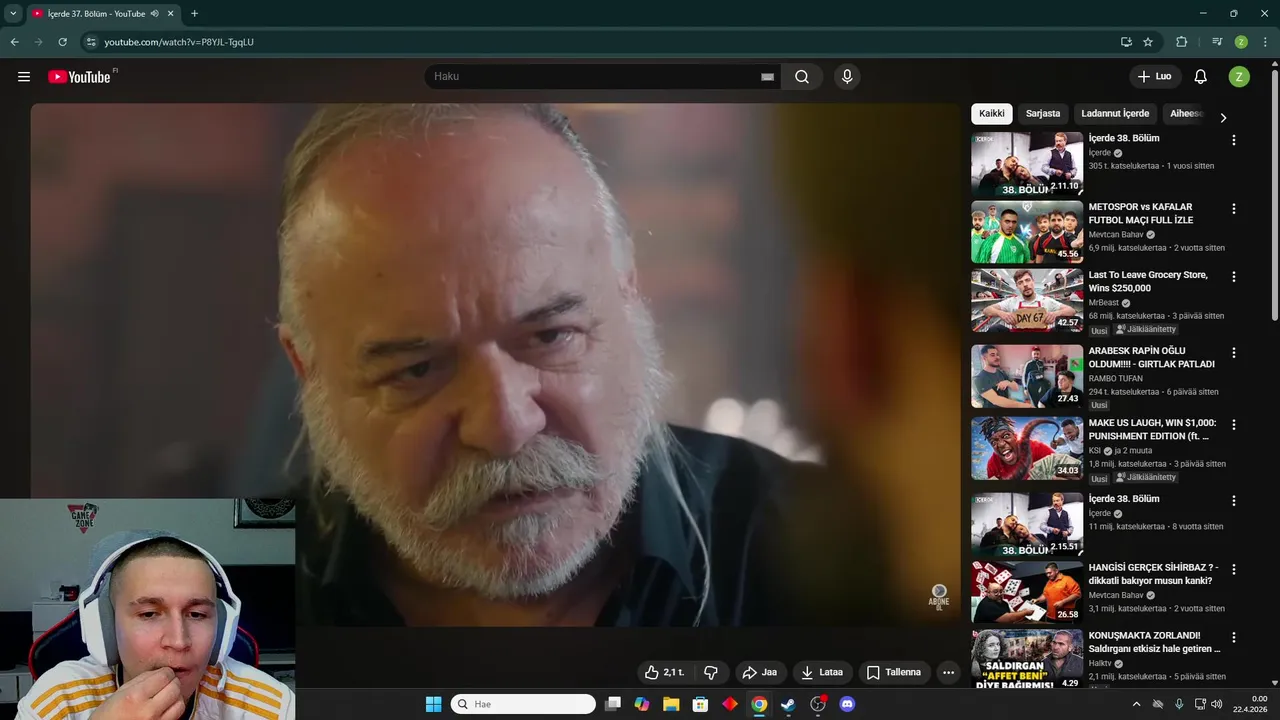Open the YouTube account avatar menu
The image size is (1280, 720).
pyautogui.click(x=1239, y=77)
